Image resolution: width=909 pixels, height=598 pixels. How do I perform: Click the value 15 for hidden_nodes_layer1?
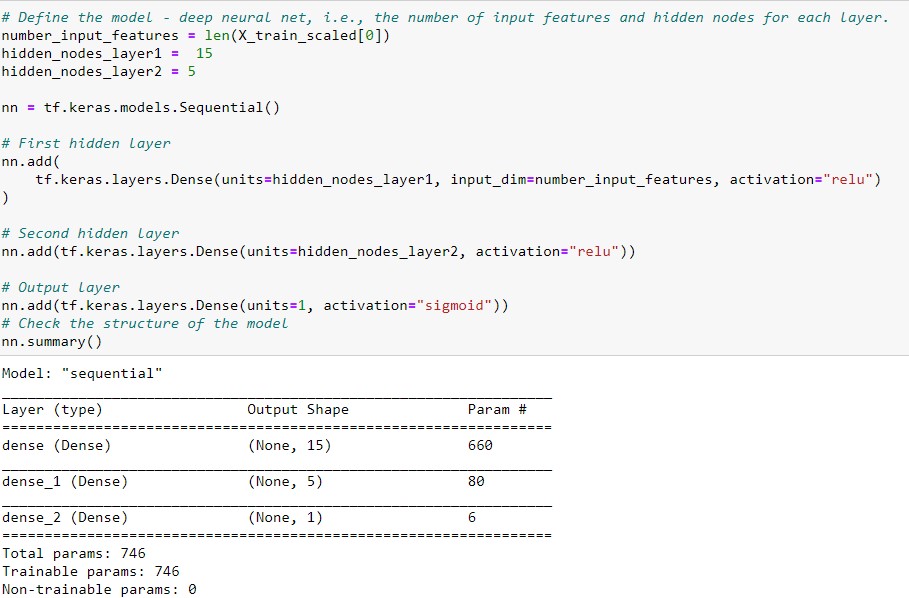click(204, 53)
